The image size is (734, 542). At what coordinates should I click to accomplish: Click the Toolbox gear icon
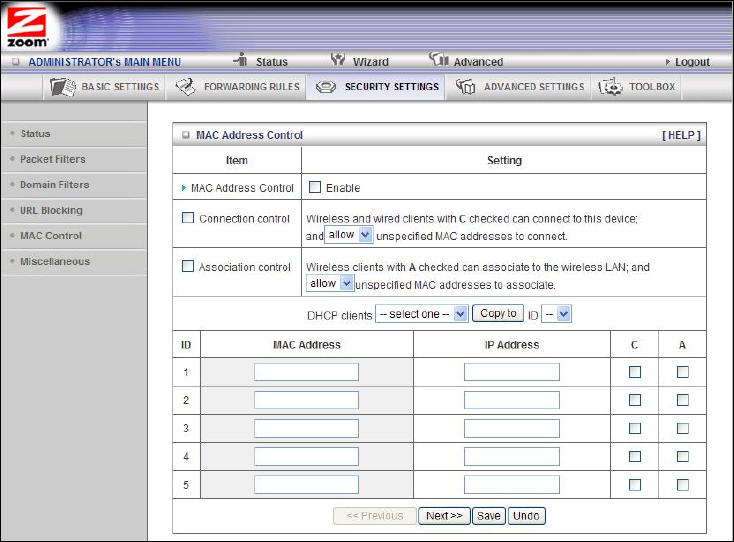(610, 87)
